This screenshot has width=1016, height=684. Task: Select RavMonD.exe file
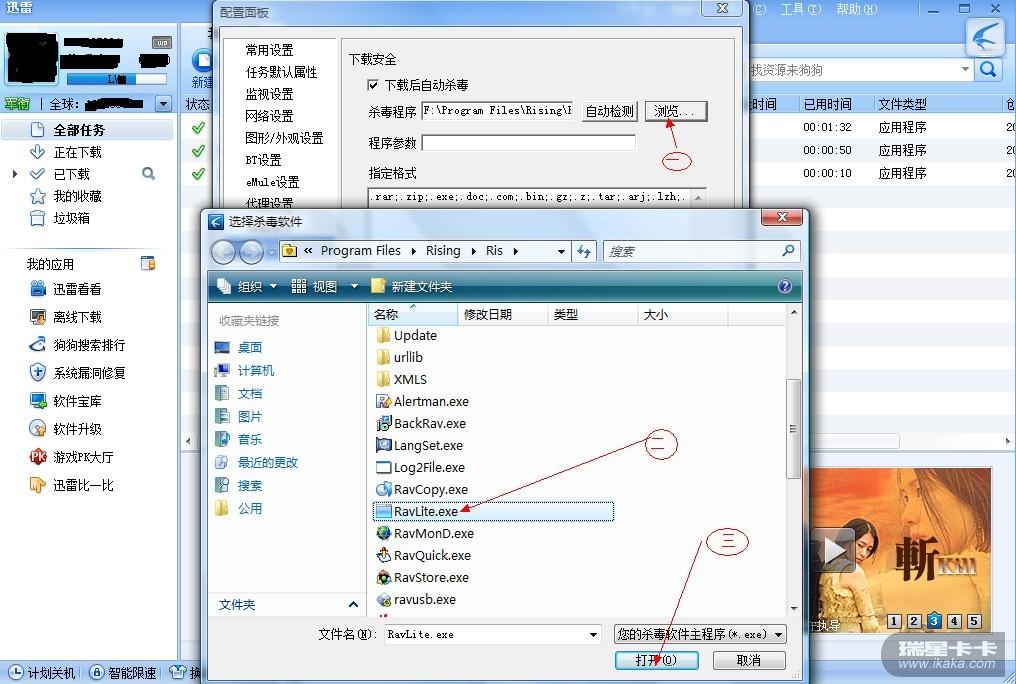tap(425, 534)
